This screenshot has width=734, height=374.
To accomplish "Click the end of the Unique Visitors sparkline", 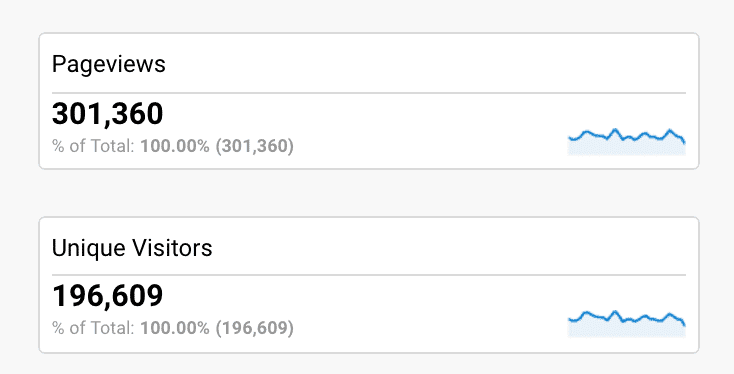I will point(684,324).
